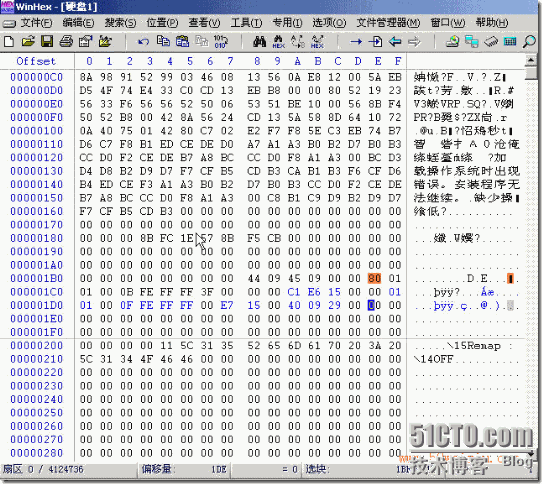
Task: Open the 工具(T) menu
Action: tap(246, 23)
